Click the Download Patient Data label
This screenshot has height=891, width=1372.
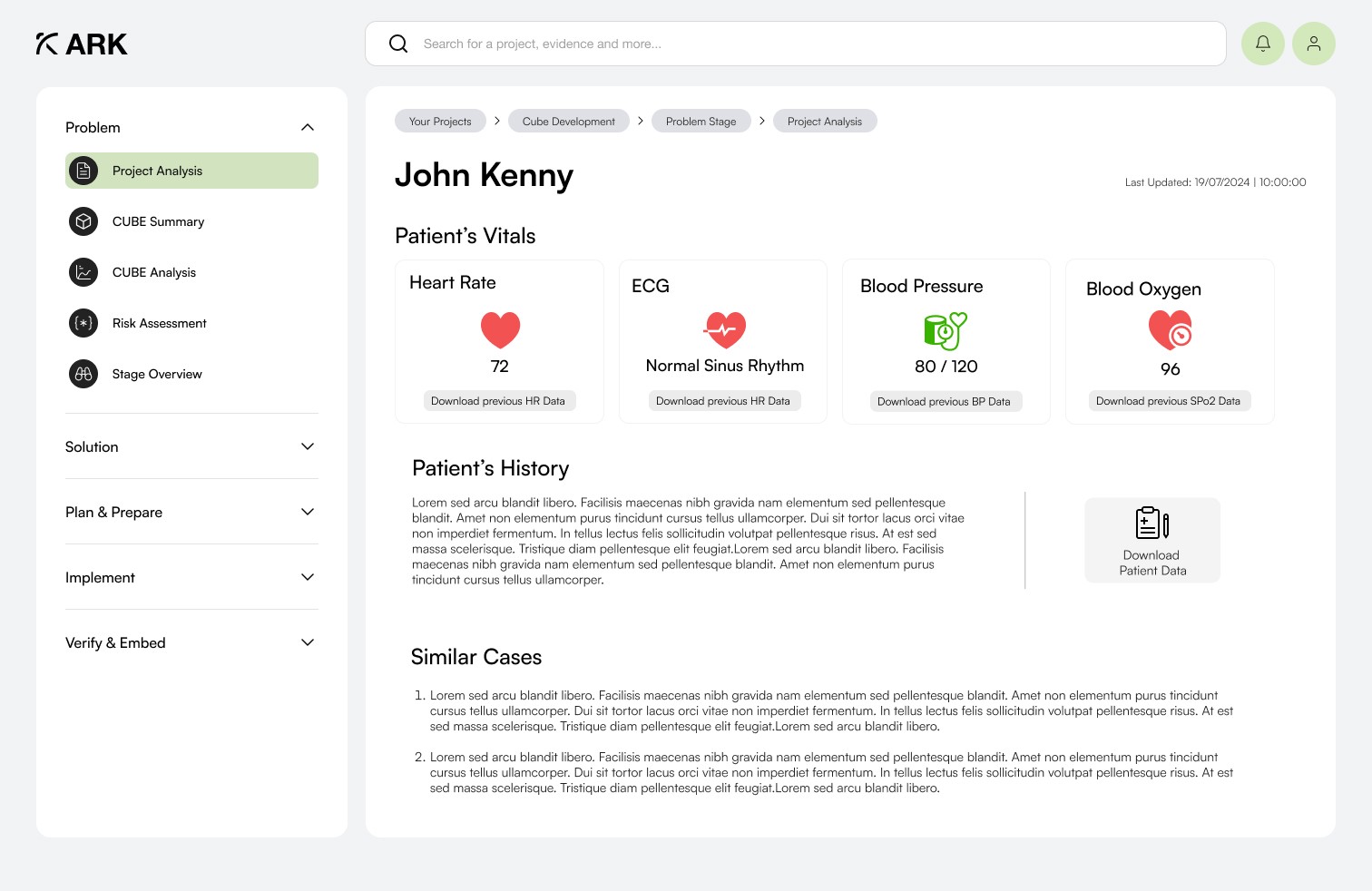[1152, 563]
